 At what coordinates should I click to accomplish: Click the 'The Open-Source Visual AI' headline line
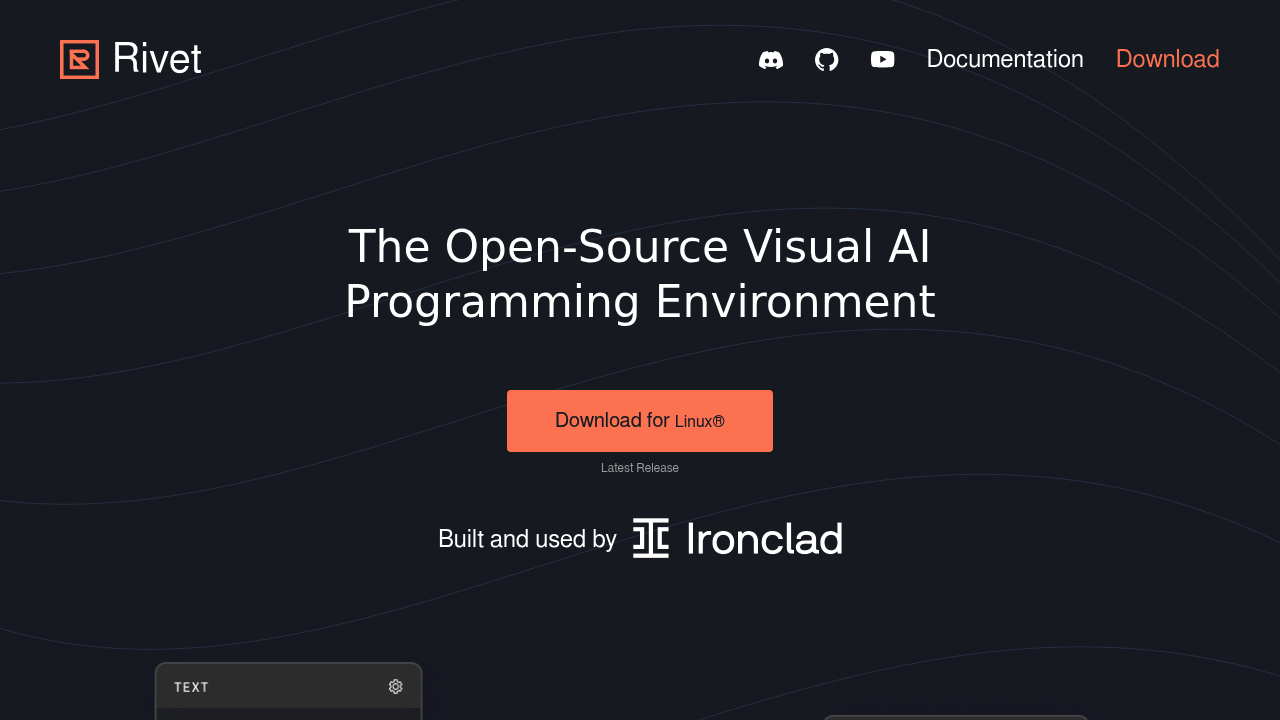coord(640,247)
